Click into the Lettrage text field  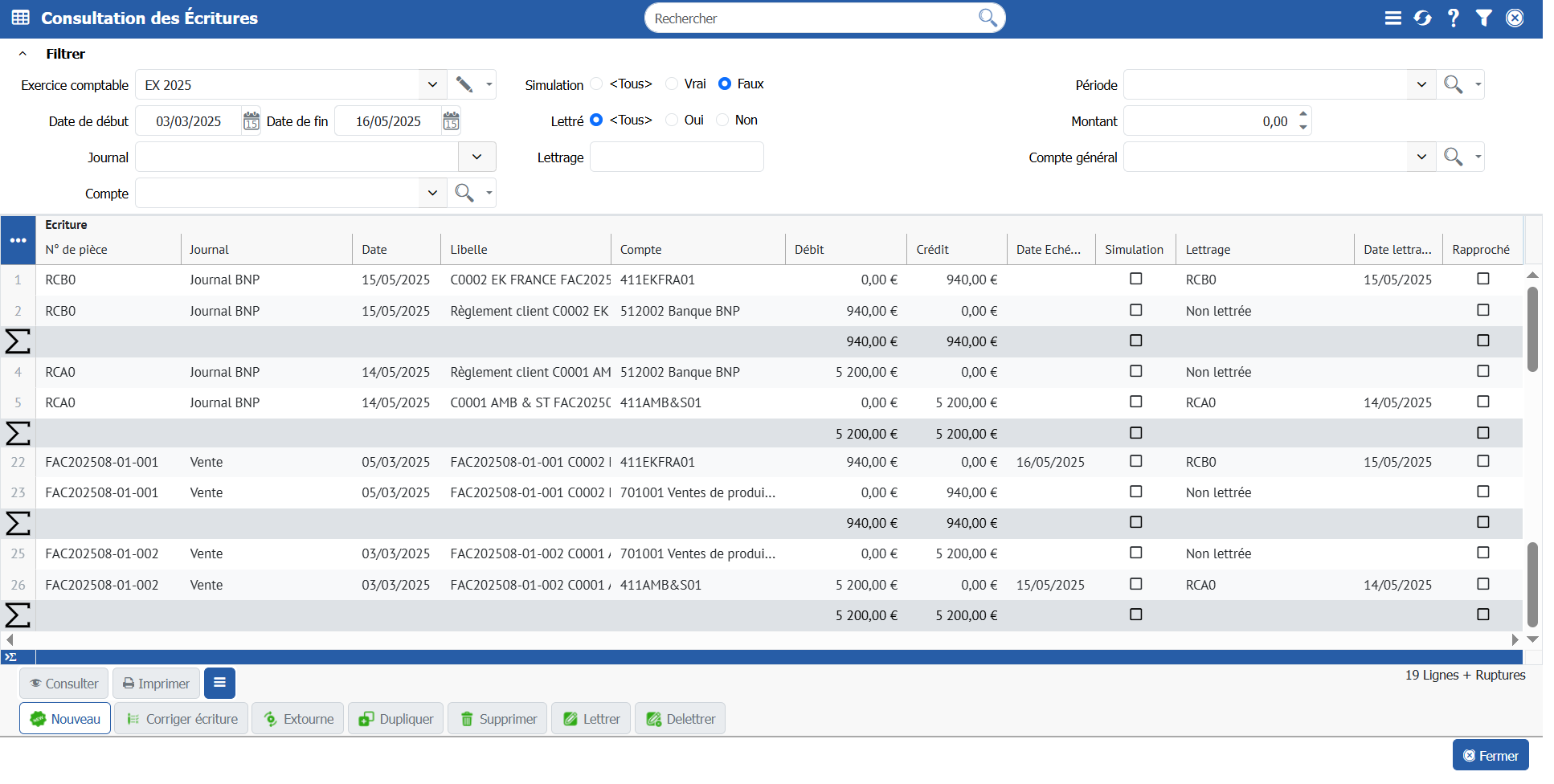click(x=677, y=157)
